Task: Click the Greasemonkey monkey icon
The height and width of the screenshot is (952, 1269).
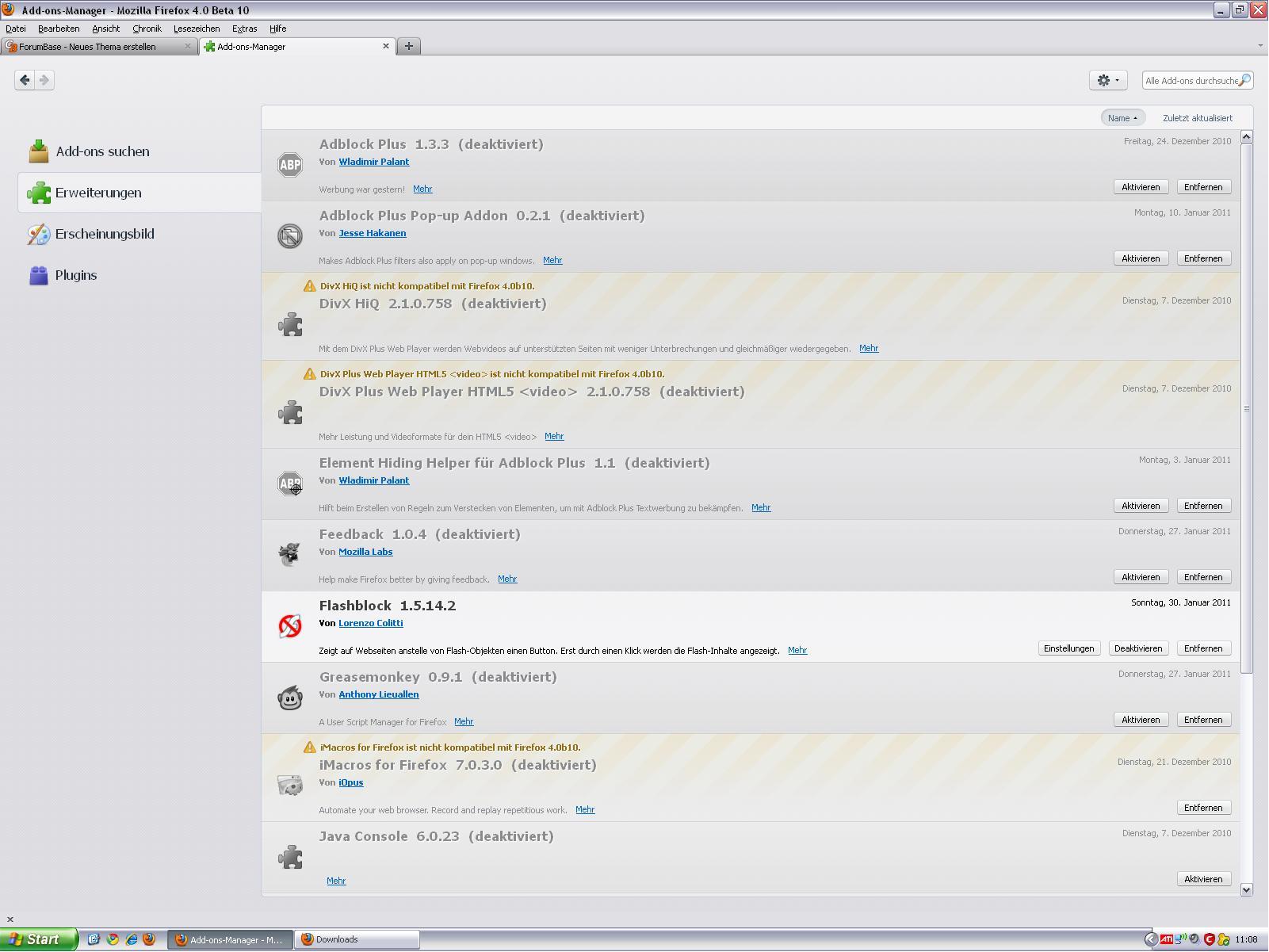Action: coord(290,698)
